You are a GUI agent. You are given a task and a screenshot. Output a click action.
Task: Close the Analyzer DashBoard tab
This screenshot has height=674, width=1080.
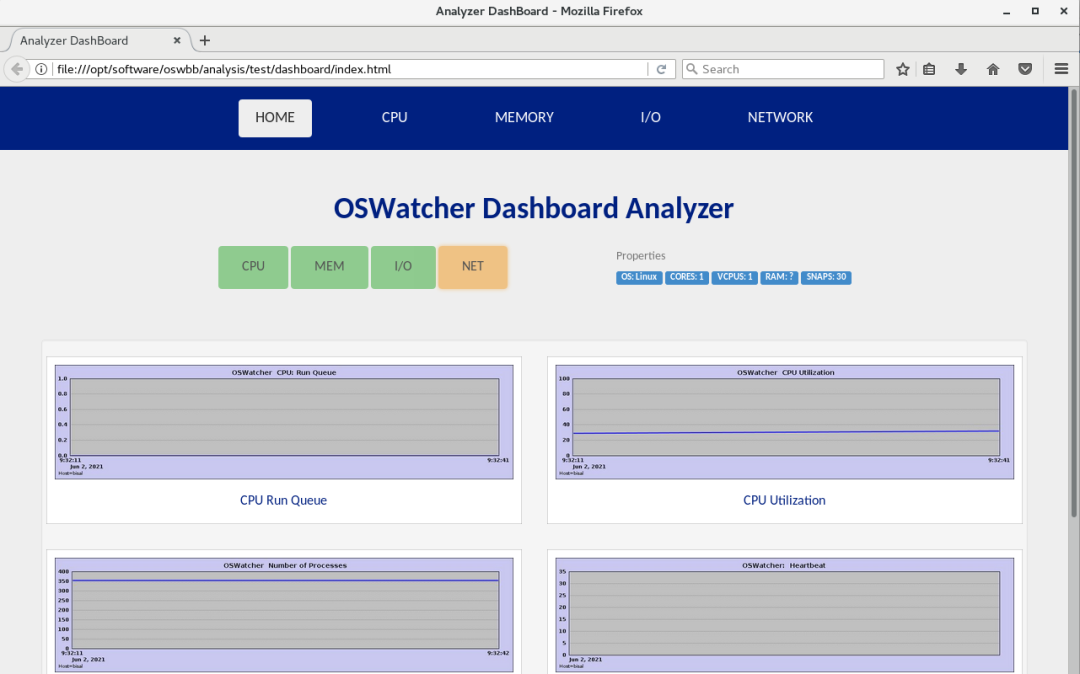tap(177, 41)
